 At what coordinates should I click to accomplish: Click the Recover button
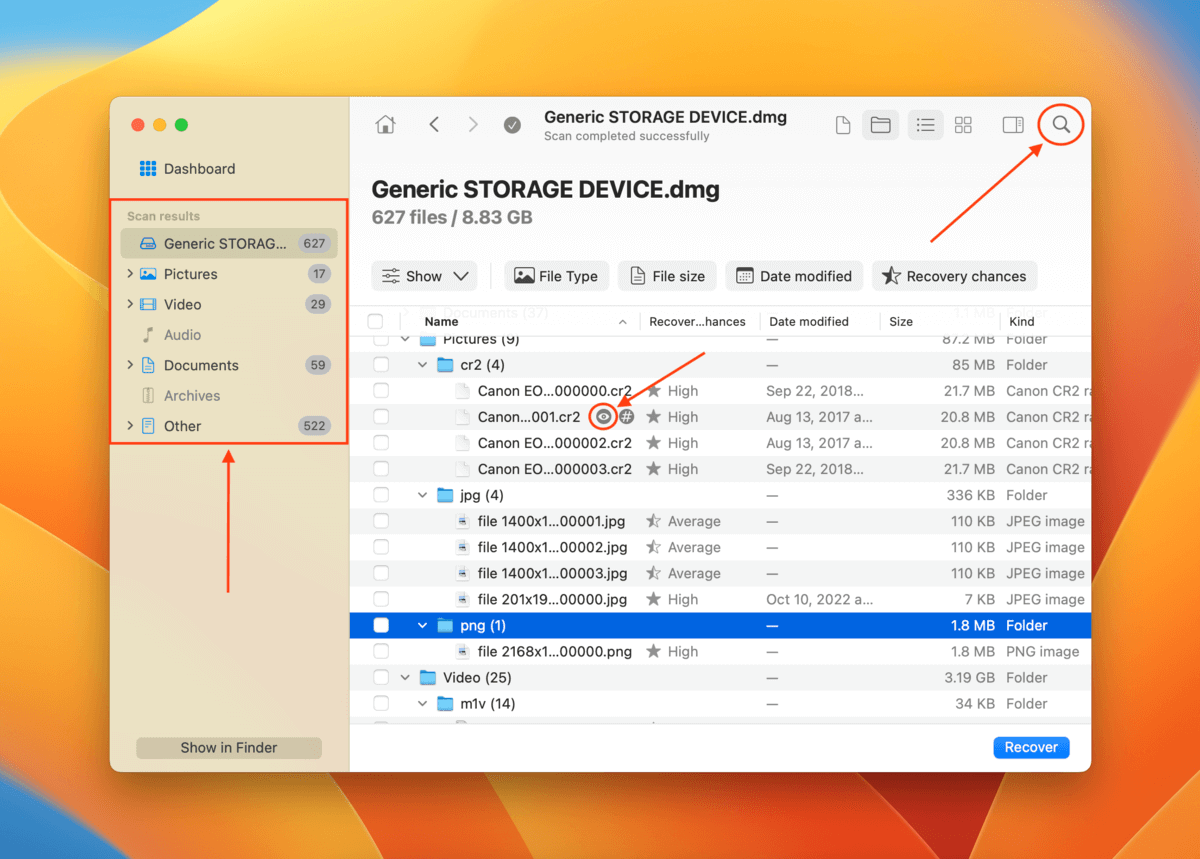tap(1031, 747)
